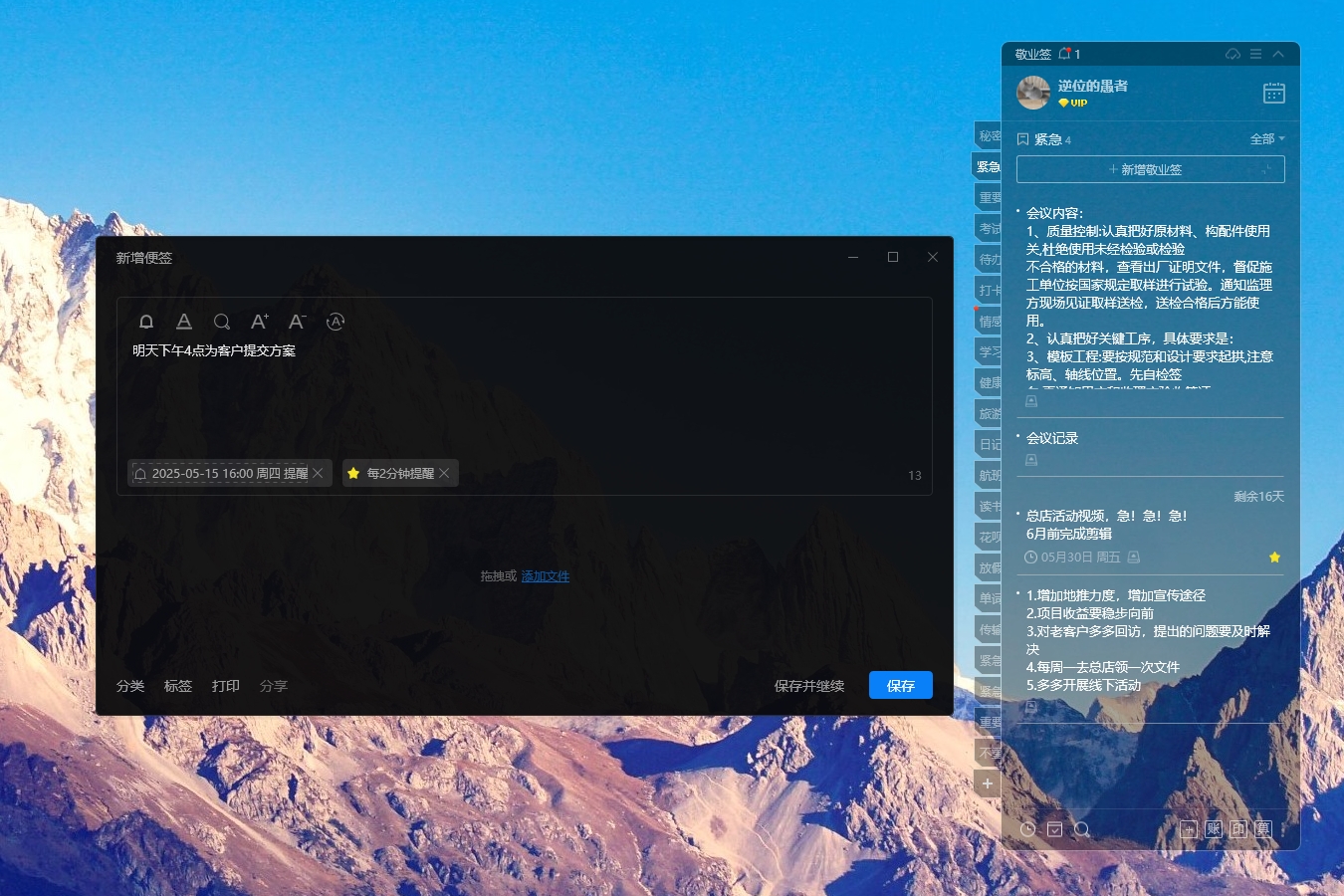Viewport: 1344px width, 896px height.
Task: Switch to the 日记 category tab
Action: coord(988,444)
